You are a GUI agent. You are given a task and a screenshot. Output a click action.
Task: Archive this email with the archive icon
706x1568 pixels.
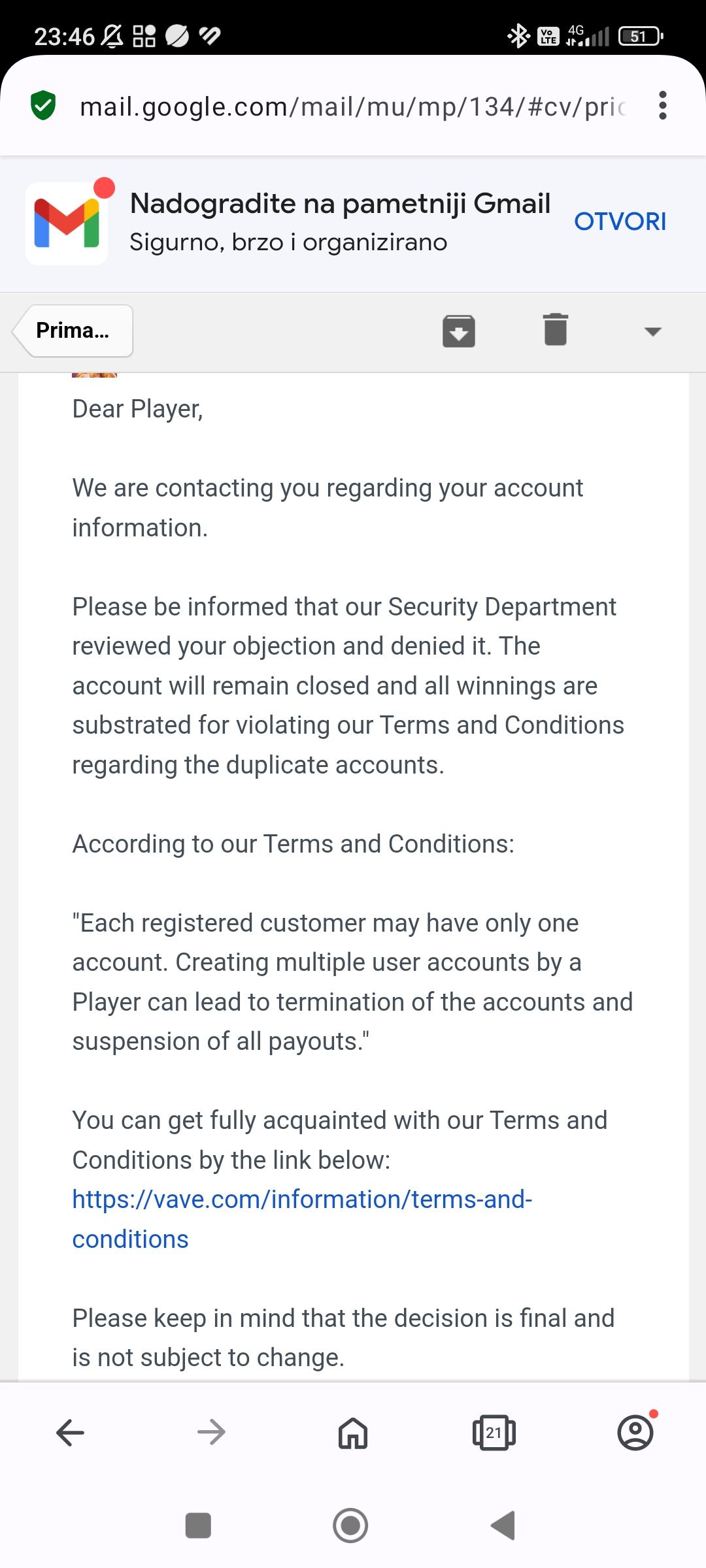coord(459,331)
